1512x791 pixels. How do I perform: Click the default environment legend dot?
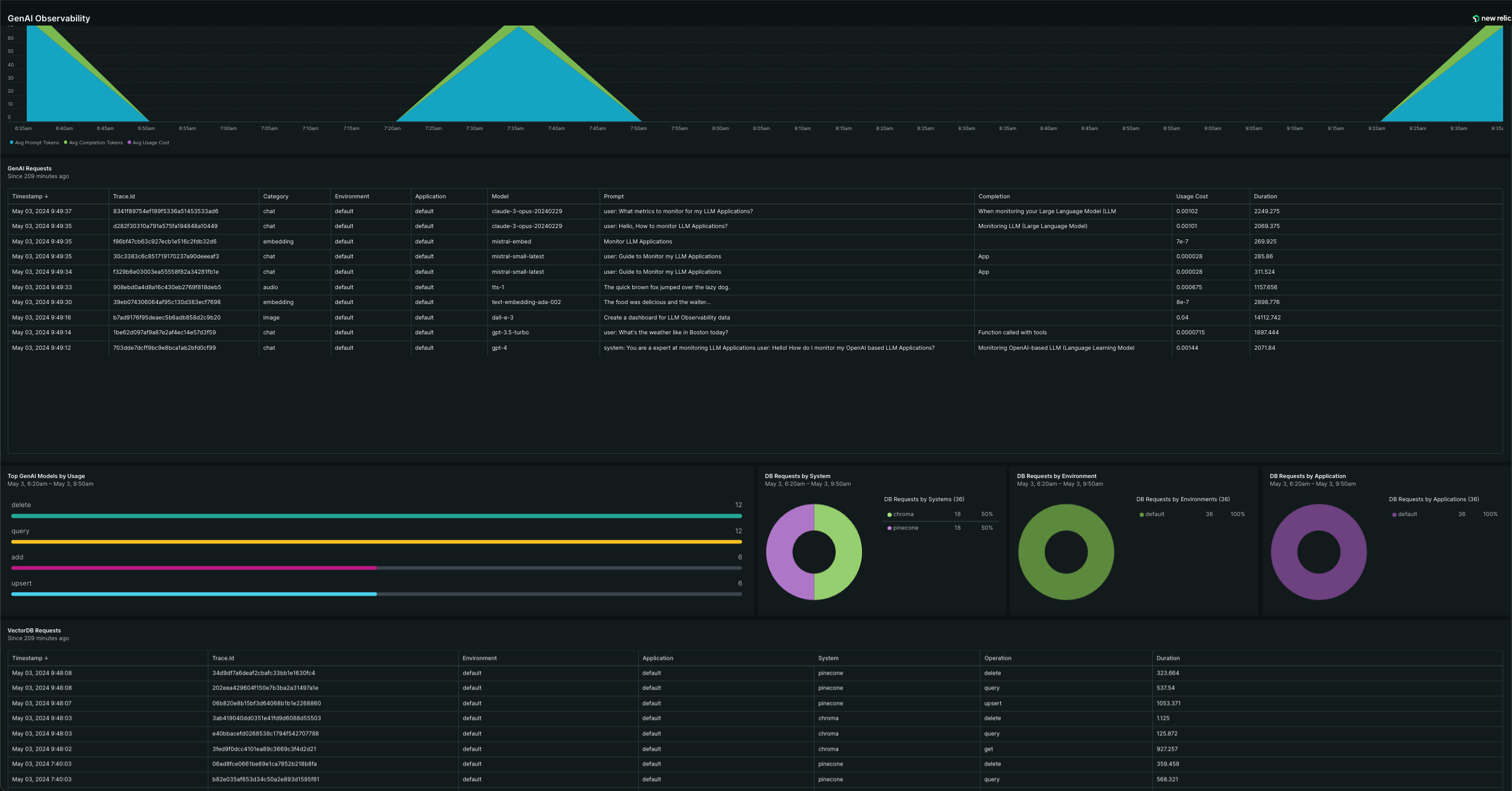click(1142, 515)
